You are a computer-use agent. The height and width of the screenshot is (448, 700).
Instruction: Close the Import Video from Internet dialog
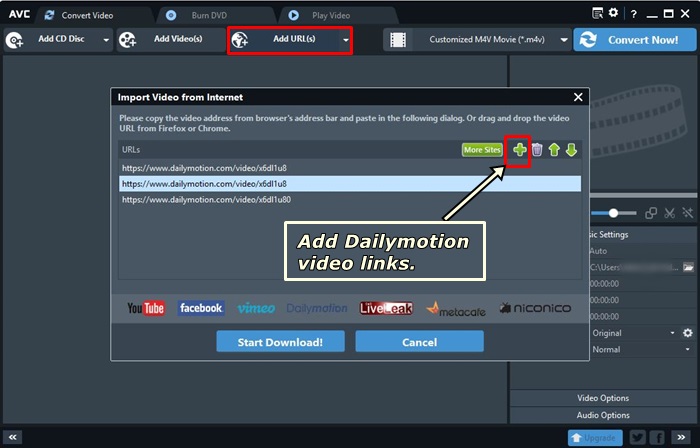click(578, 97)
